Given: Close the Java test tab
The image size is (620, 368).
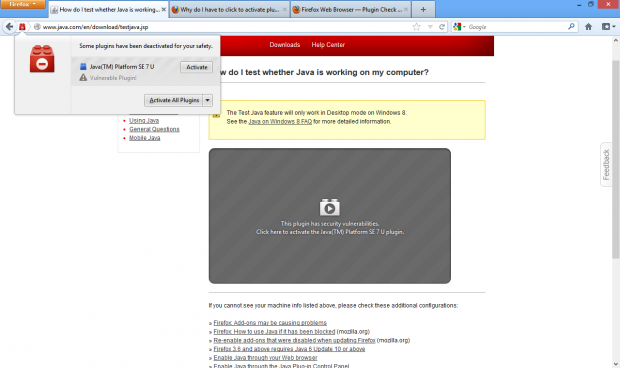Looking at the screenshot, I should coord(163,9).
